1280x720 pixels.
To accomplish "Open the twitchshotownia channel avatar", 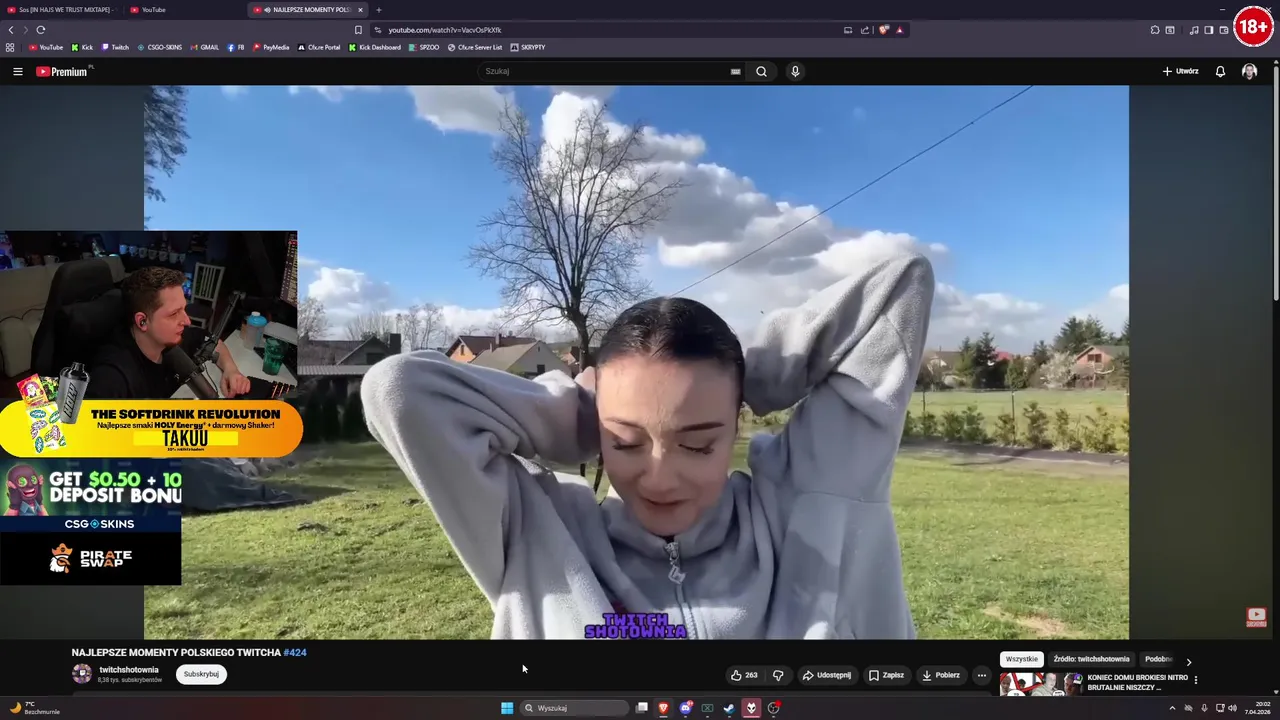I will click(82, 674).
